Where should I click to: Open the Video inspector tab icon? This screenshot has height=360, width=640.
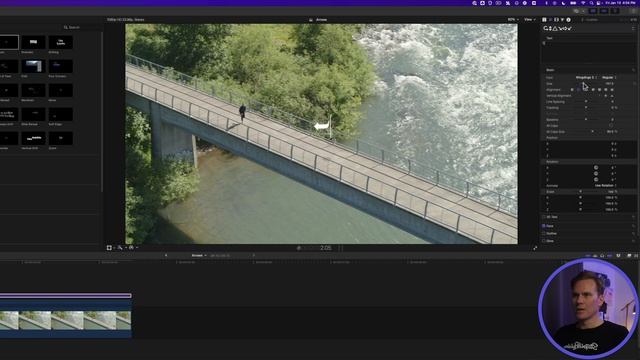556,20
